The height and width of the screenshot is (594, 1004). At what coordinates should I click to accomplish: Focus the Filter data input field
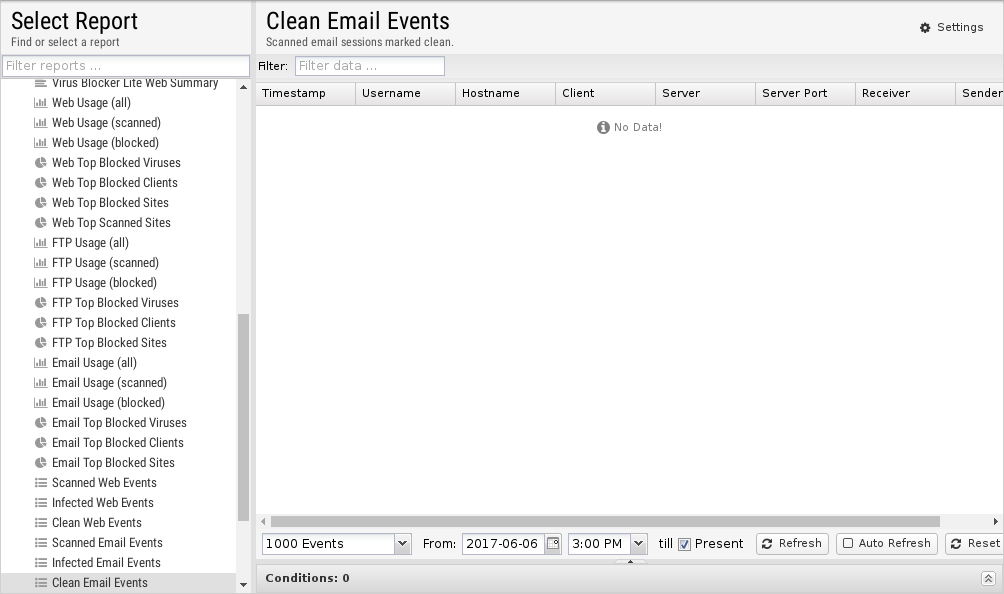[369, 66]
